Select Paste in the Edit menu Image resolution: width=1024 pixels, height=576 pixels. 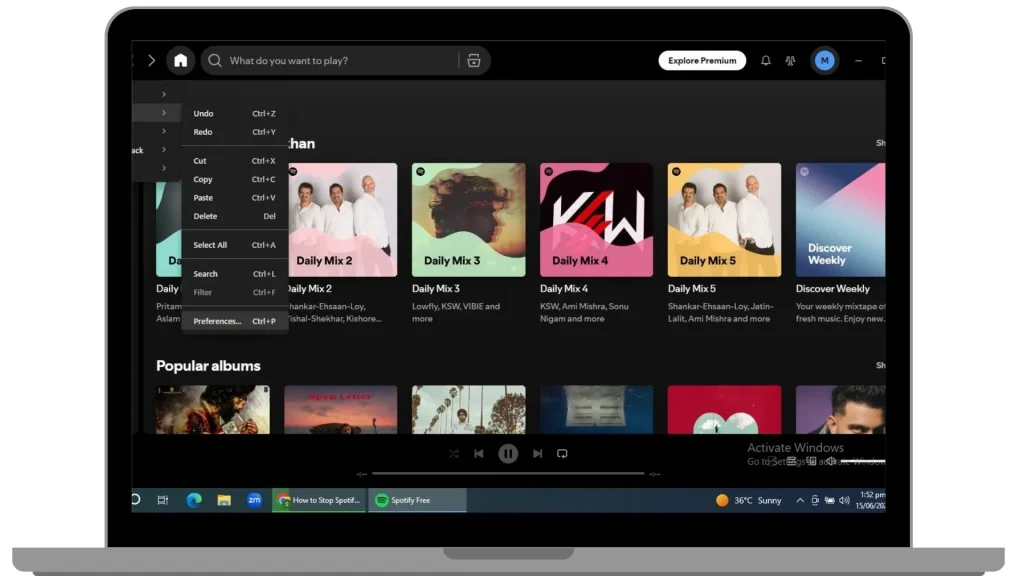tap(234, 197)
